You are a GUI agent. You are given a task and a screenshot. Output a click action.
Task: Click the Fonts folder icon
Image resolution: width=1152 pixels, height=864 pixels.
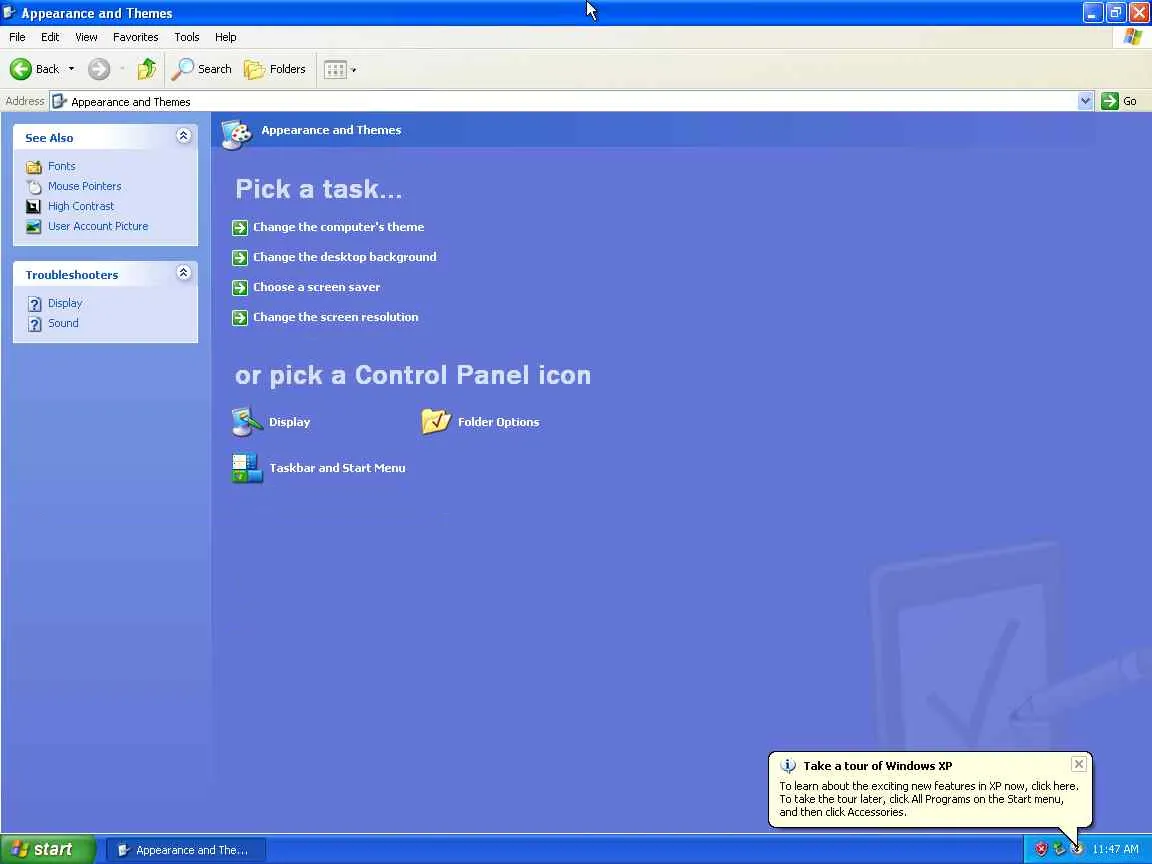pyautogui.click(x=34, y=167)
